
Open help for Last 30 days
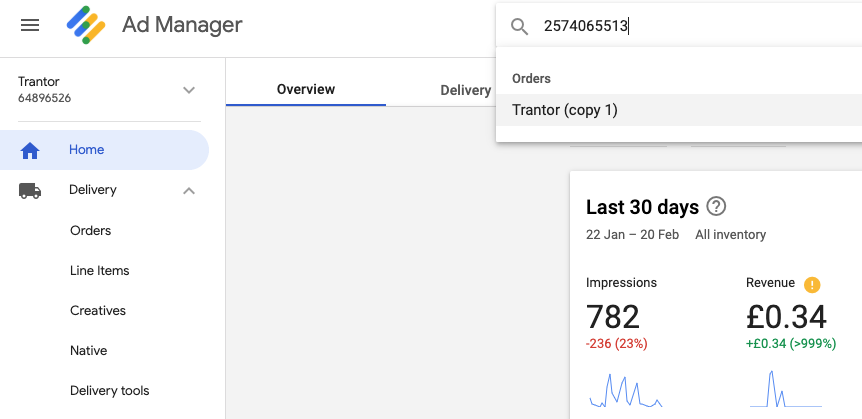(716, 207)
